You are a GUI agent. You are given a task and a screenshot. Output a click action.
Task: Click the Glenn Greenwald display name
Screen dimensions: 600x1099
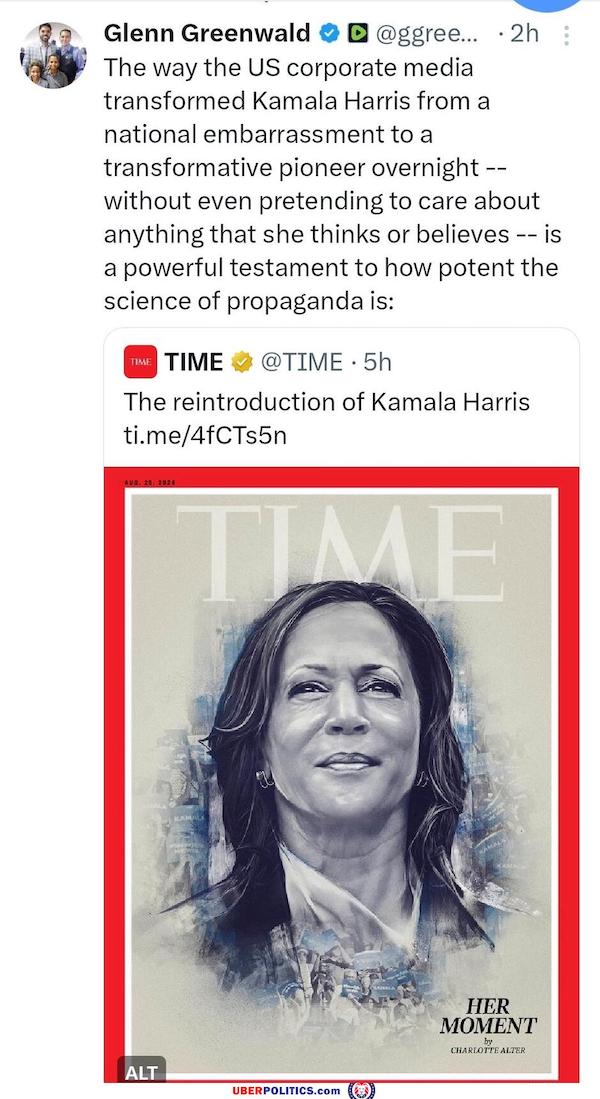click(x=207, y=33)
